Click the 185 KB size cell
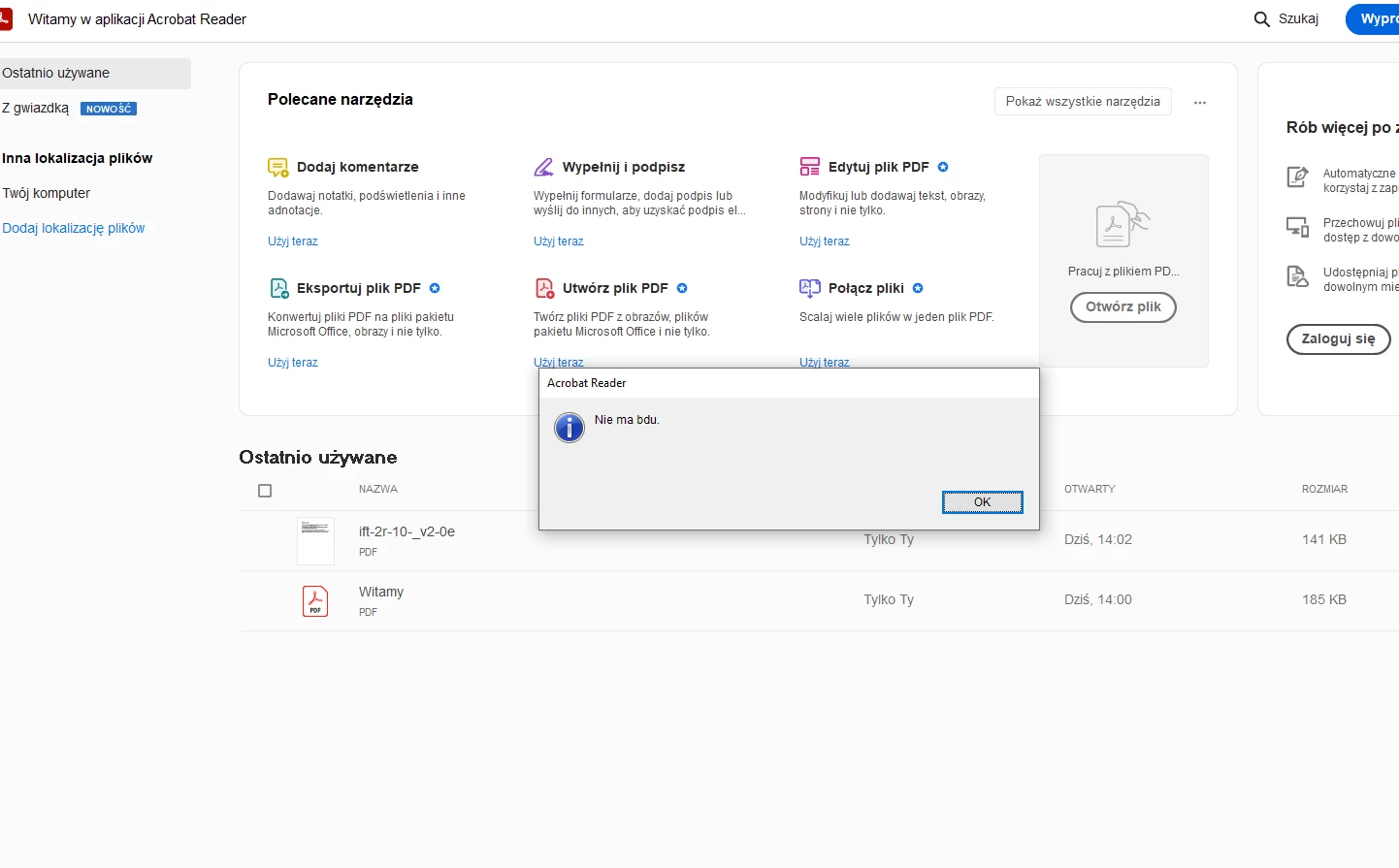Image resolution: width=1399 pixels, height=868 pixels. coord(1324,599)
